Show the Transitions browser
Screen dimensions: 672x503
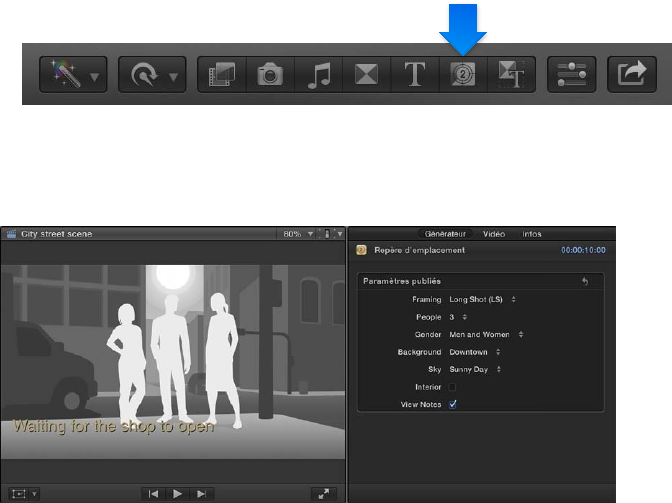(366, 74)
